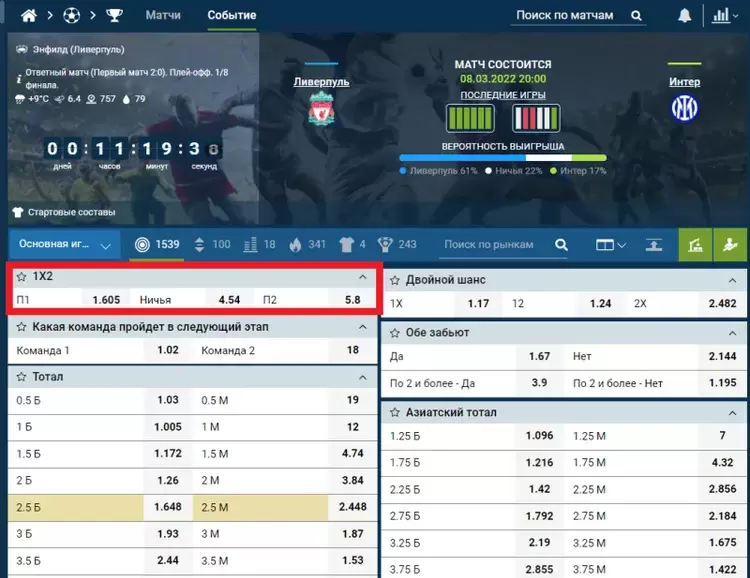Click the Liverpool club crest
Image resolution: width=750 pixels, height=578 pixels.
pyautogui.click(x=321, y=109)
